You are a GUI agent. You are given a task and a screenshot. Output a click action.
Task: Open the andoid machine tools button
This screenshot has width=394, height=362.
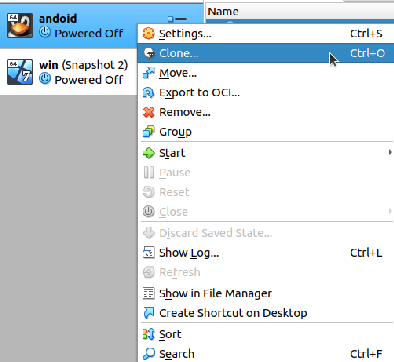pyautogui.click(x=177, y=19)
